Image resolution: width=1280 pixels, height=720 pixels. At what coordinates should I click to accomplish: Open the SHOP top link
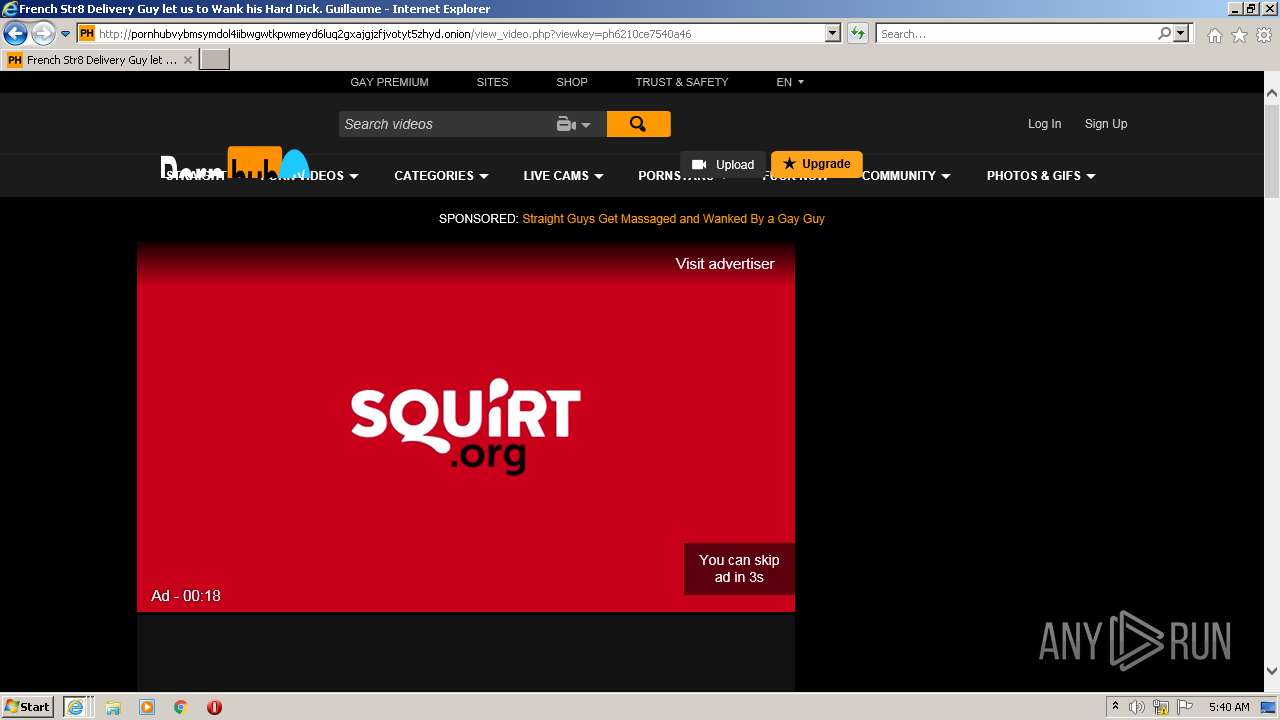pyautogui.click(x=572, y=82)
